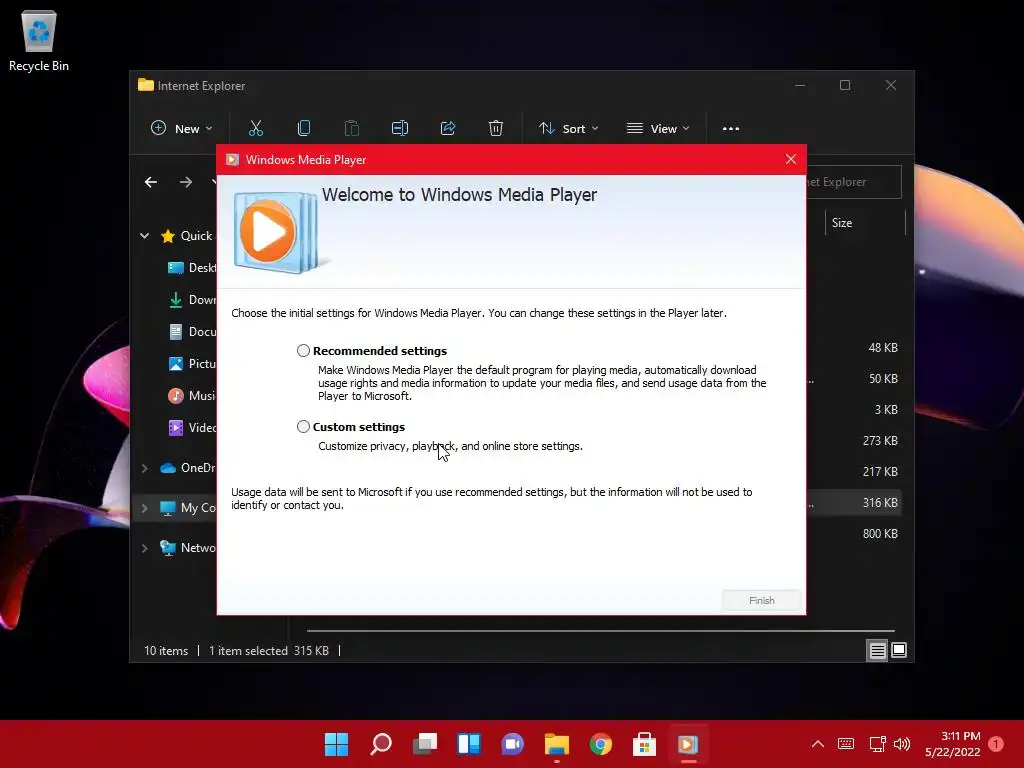The width and height of the screenshot is (1024, 768).
Task: Open the Windows Start menu
Action: click(336, 744)
